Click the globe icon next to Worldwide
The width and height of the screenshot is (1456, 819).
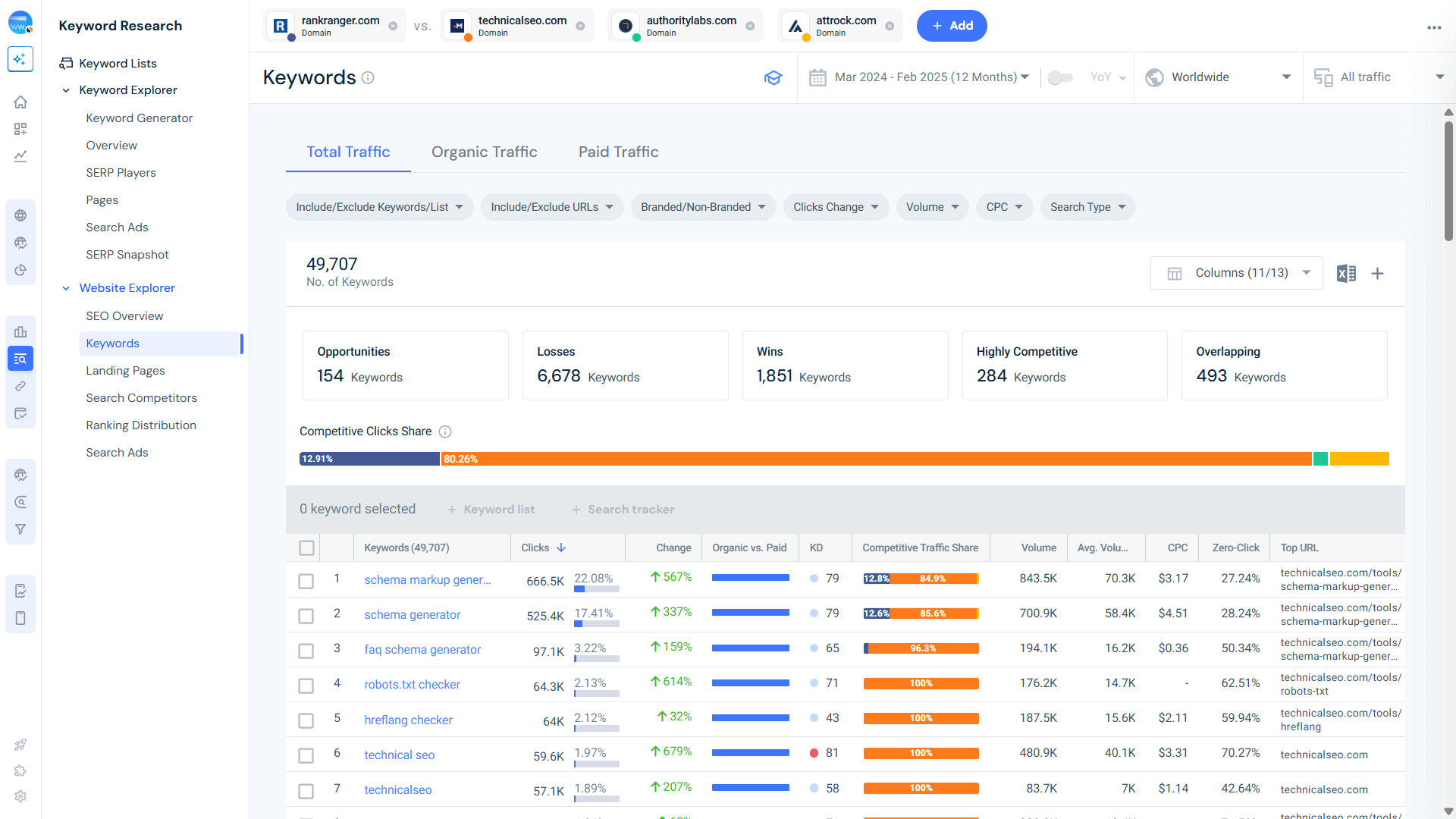1154,77
